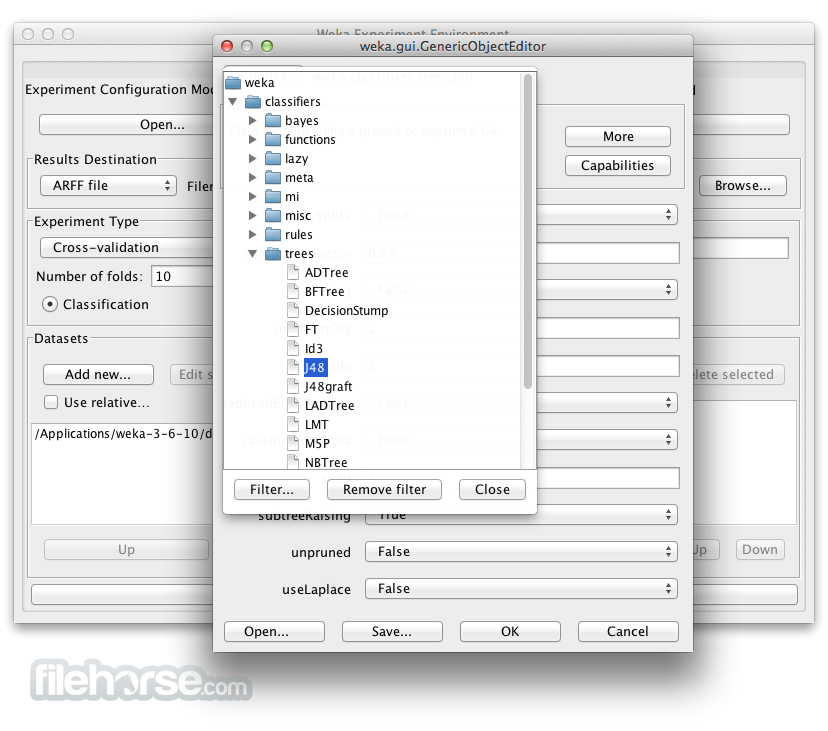Click Open... in the Experiment Environment window
Image resolution: width=828 pixels, height=731 pixels.
(127, 125)
